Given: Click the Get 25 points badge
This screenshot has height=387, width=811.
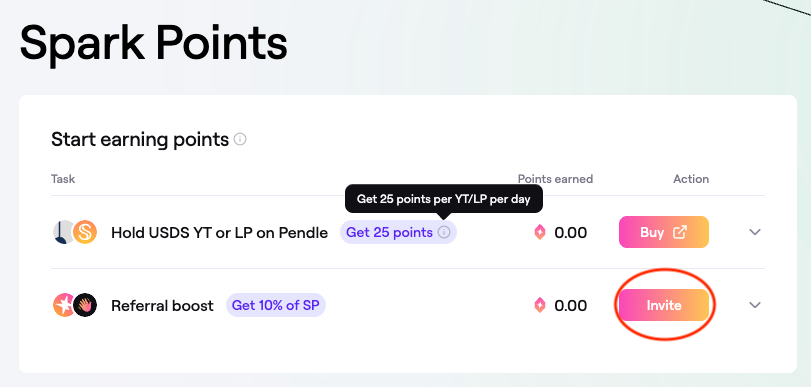Looking at the screenshot, I should point(398,233).
